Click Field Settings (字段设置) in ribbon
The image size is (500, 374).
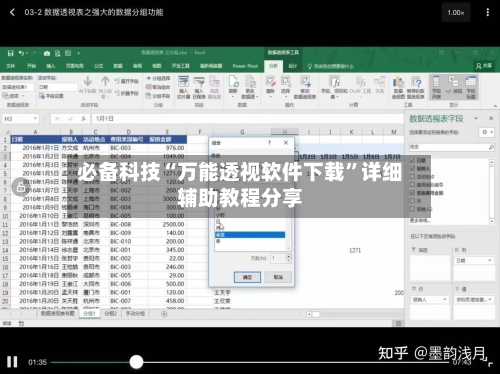[x=51, y=96]
